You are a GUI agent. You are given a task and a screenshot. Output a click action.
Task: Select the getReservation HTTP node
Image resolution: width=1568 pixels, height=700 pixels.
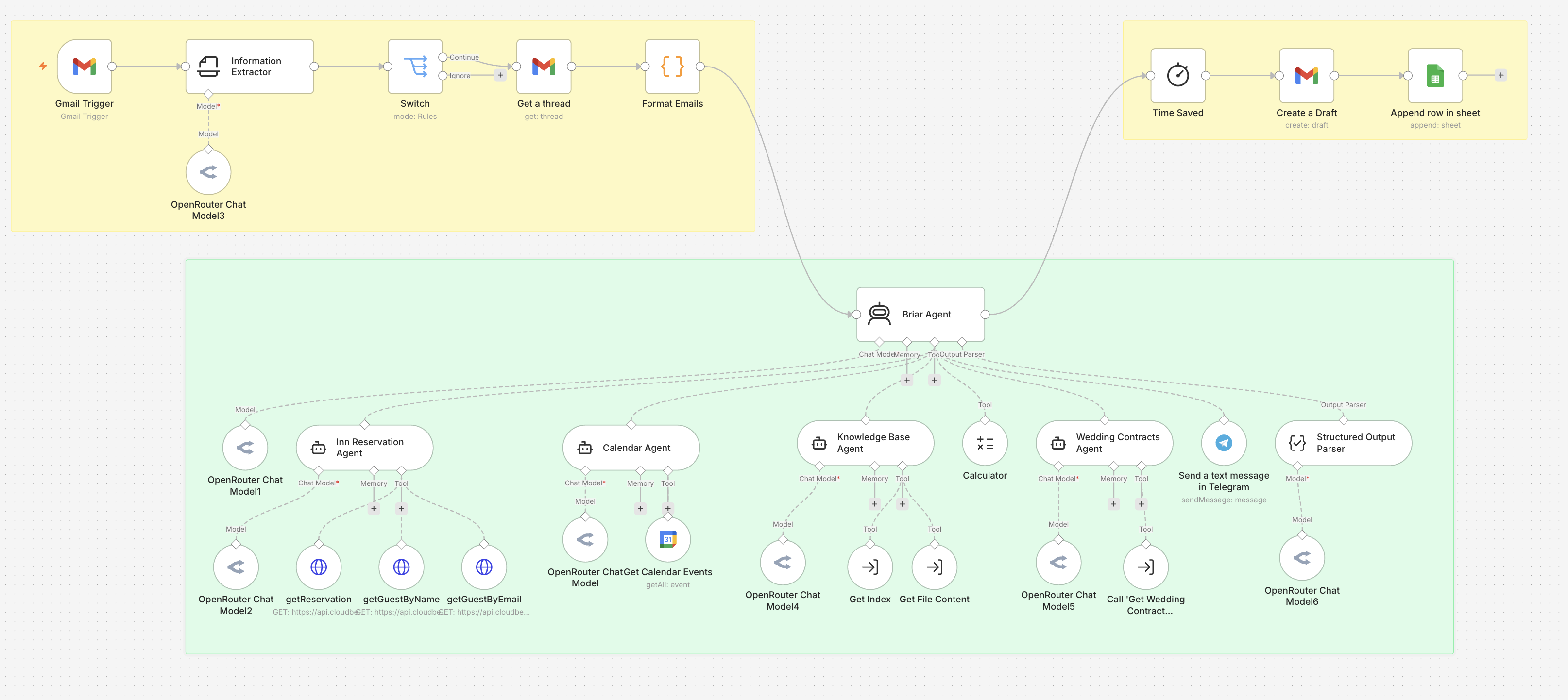(318, 567)
